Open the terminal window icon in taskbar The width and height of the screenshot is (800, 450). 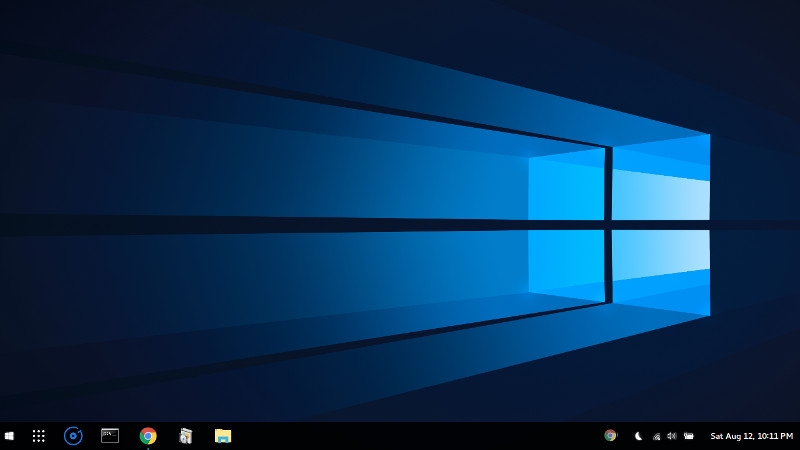click(x=110, y=436)
